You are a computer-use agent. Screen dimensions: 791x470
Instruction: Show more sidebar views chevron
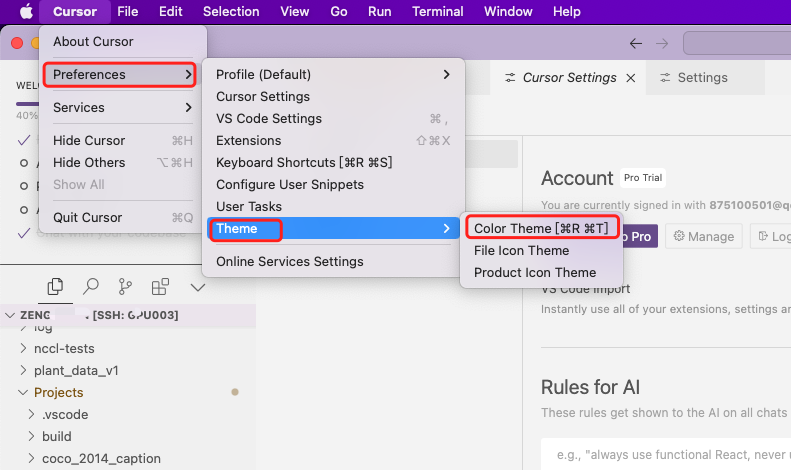coord(198,287)
